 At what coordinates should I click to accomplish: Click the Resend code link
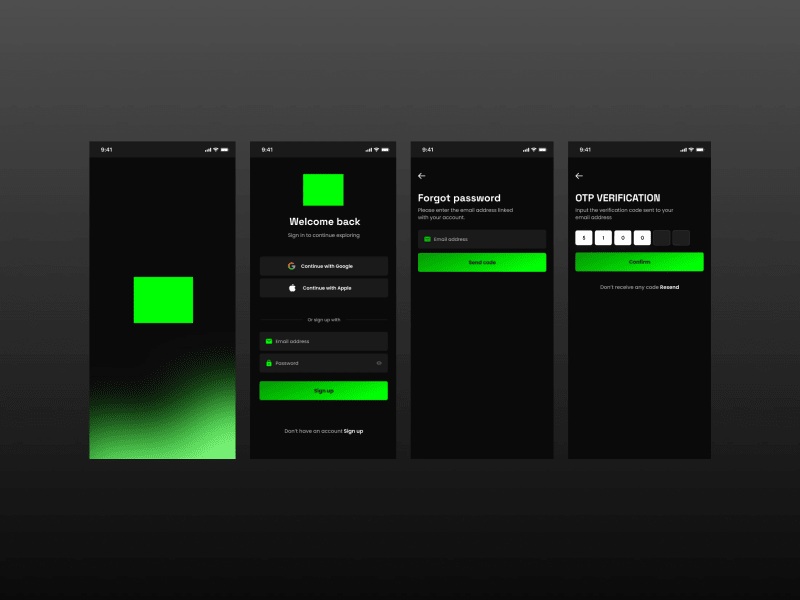pos(669,287)
